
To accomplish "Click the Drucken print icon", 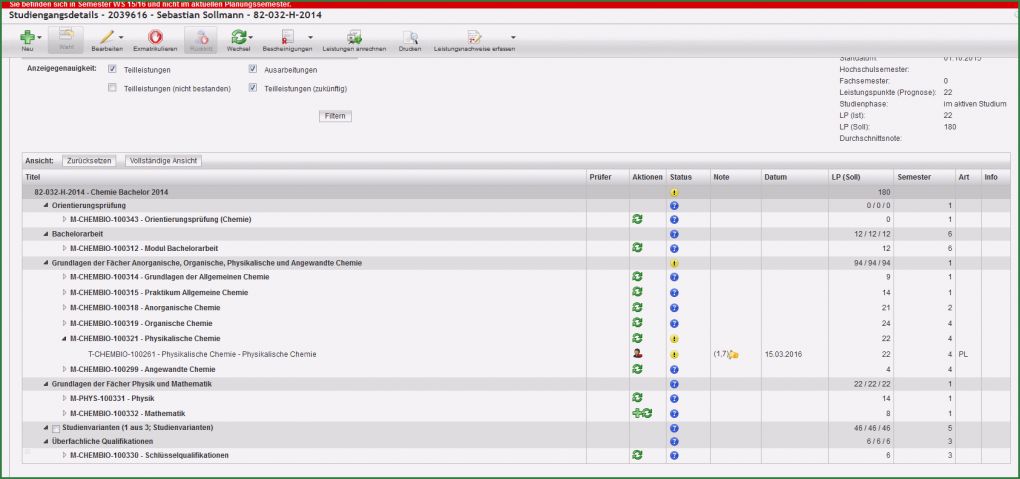I will 409,37.
